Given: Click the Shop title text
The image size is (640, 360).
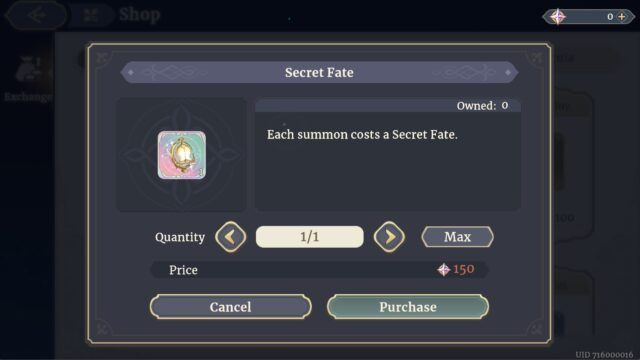Looking at the screenshot, I should tap(140, 15).
